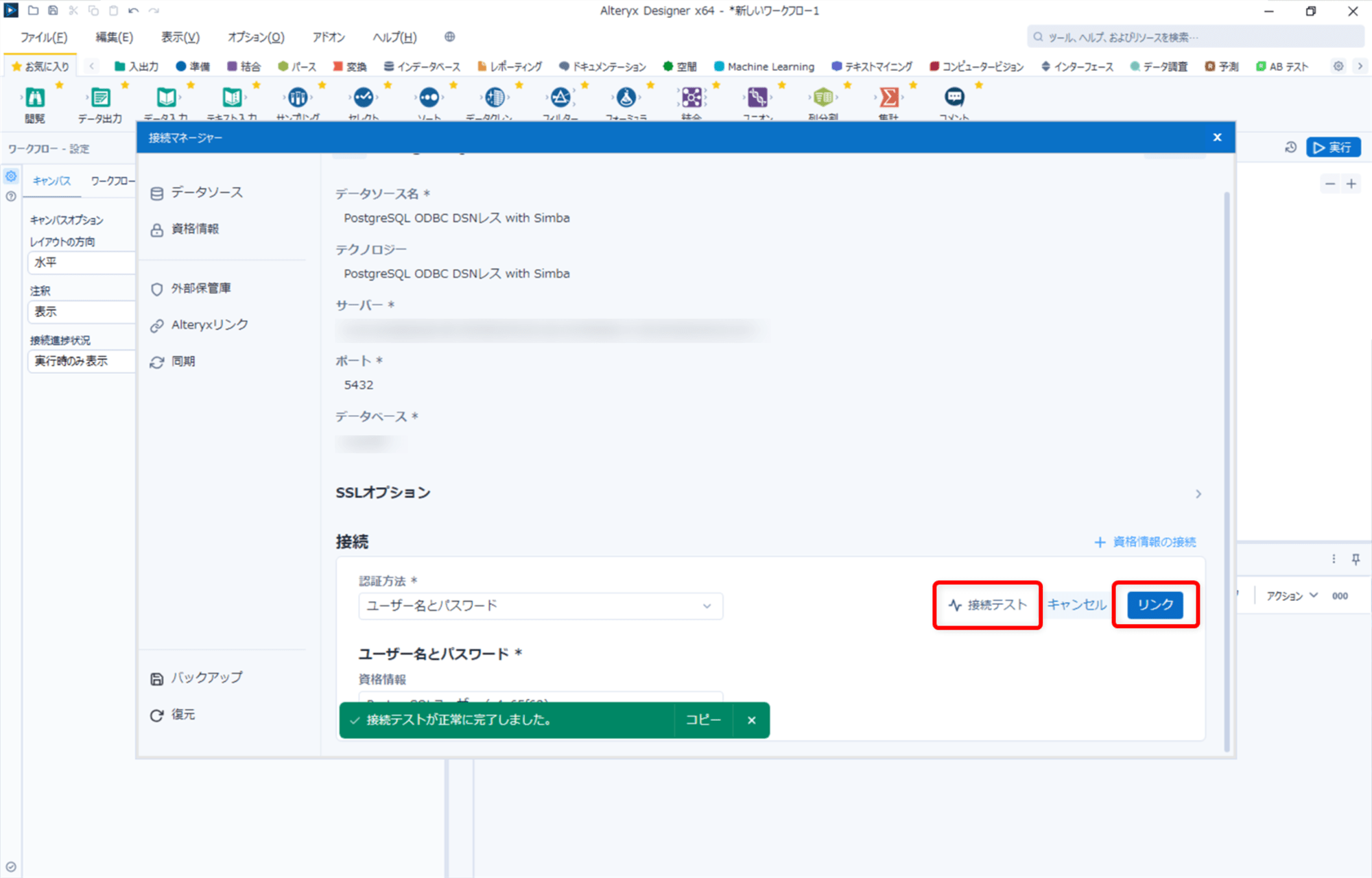Click the 接続テスト button

pos(988,605)
